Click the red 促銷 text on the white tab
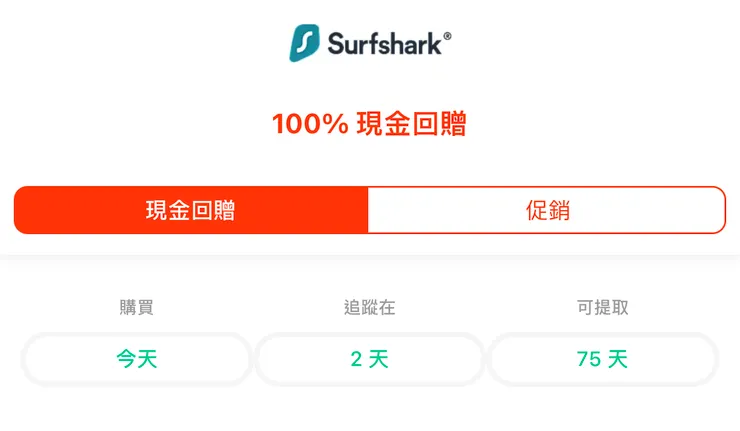This screenshot has width=740, height=431. 546,210
